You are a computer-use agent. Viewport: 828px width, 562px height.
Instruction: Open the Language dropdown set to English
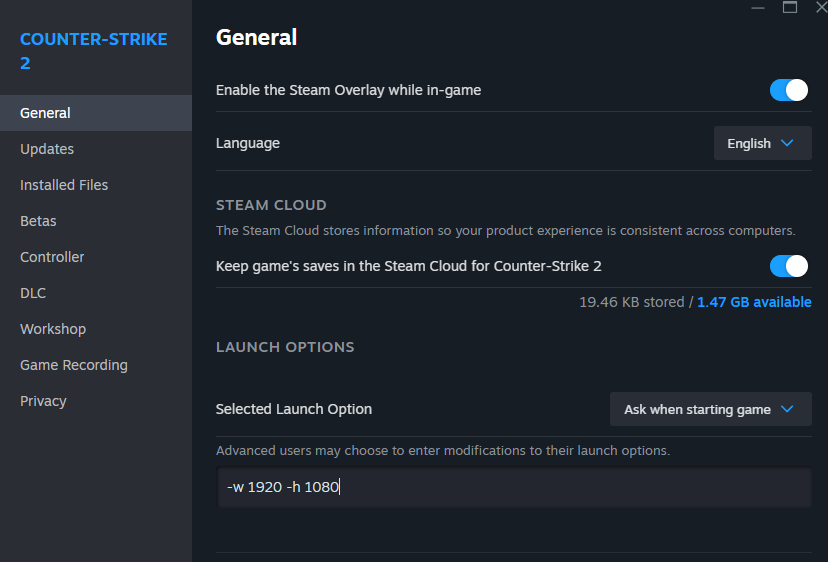coord(762,143)
